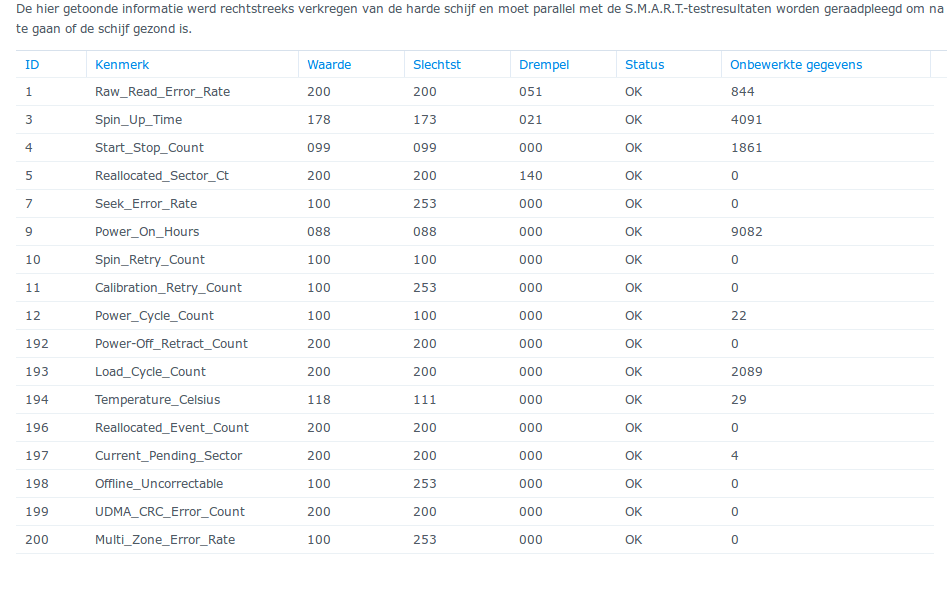Viewport: 952px width, 611px height.
Task: Select the Raw_Read_Error_Rate row
Action: 162,92
